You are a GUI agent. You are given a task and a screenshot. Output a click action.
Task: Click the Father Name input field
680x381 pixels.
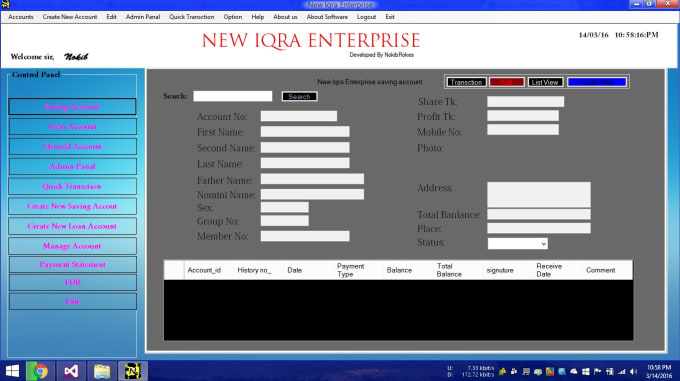coord(312,179)
